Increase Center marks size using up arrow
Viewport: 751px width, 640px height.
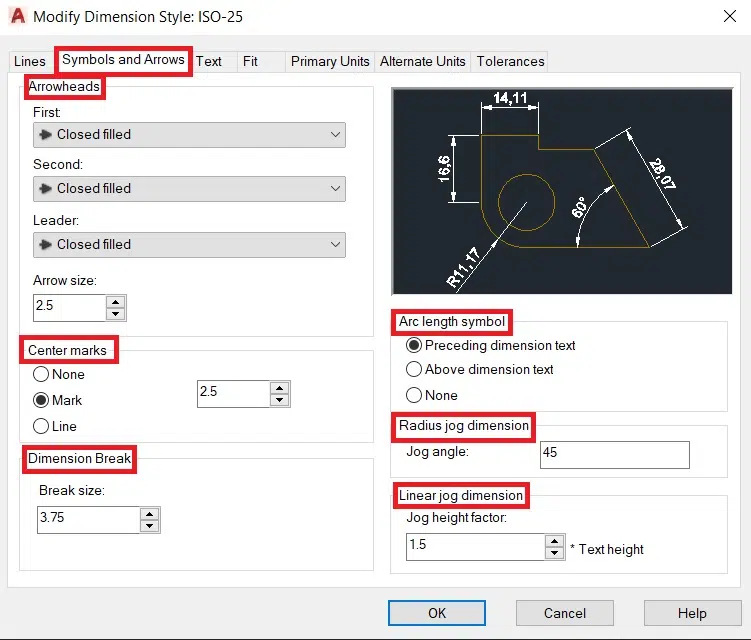280,387
